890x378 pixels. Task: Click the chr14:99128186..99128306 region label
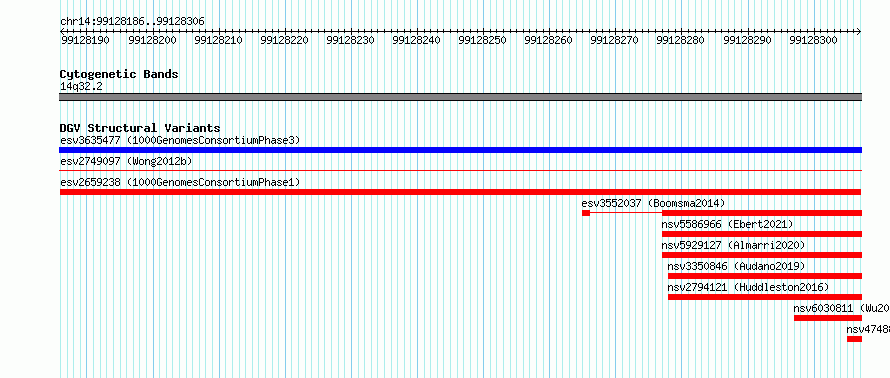point(132,22)
